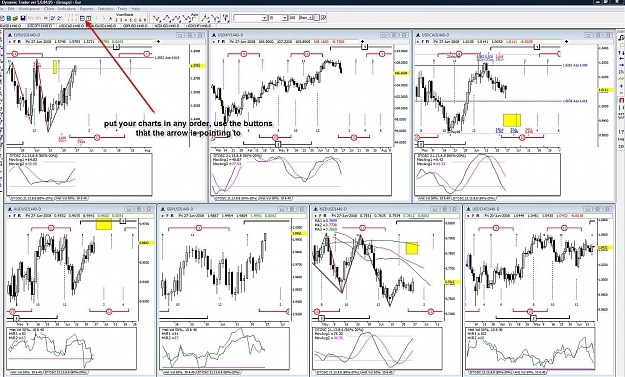Tile charts horizontally using the toolbar button
Image resolution: width=625 pixels, height=377 pixels.
coord(82,18)
